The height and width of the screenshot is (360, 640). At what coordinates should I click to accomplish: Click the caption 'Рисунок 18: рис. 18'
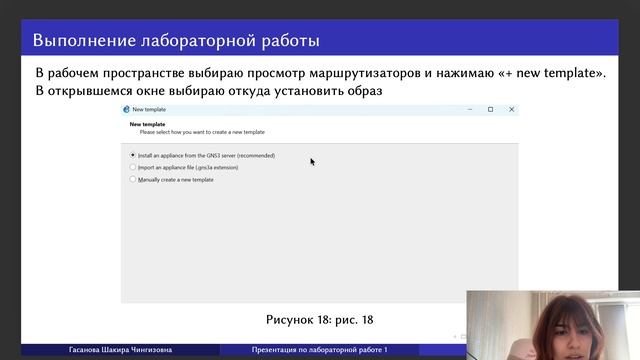[x=320, y=320]
